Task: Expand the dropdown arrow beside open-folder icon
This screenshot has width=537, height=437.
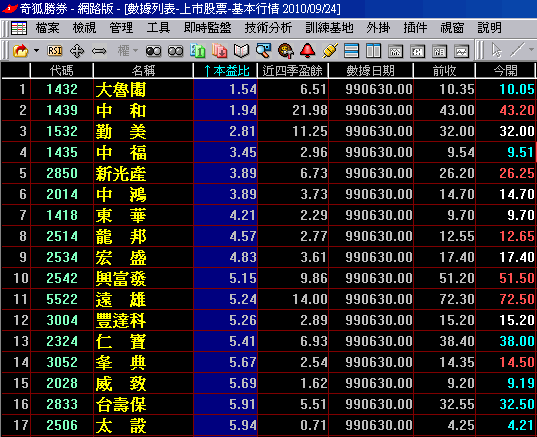Action: pos(36,51)
